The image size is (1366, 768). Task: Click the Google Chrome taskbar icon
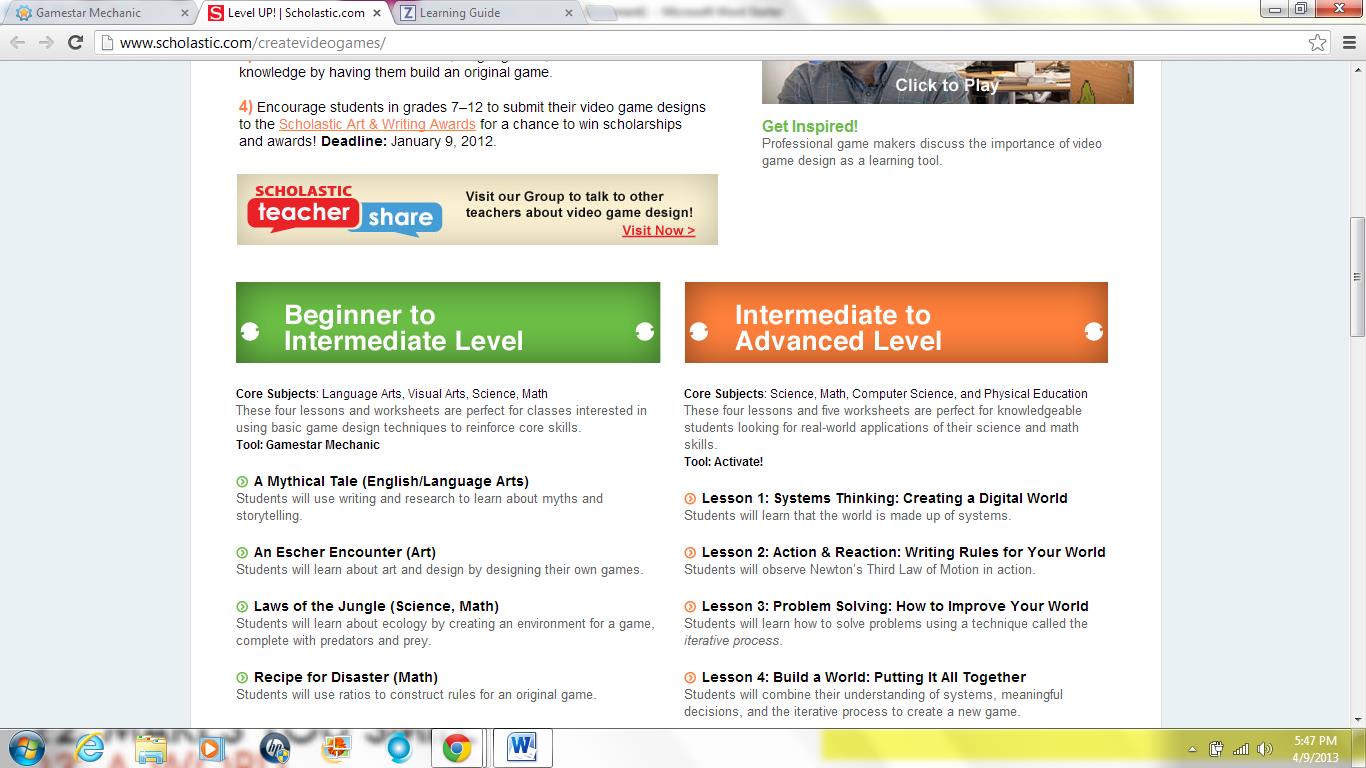point(458,748)
